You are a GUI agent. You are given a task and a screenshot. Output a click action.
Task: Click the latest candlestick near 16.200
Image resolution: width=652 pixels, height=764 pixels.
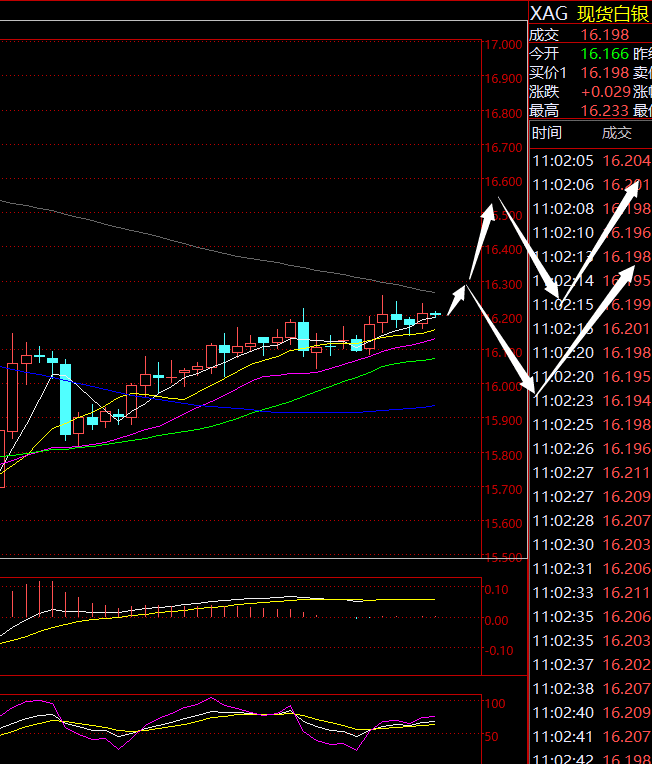(436, 315)
